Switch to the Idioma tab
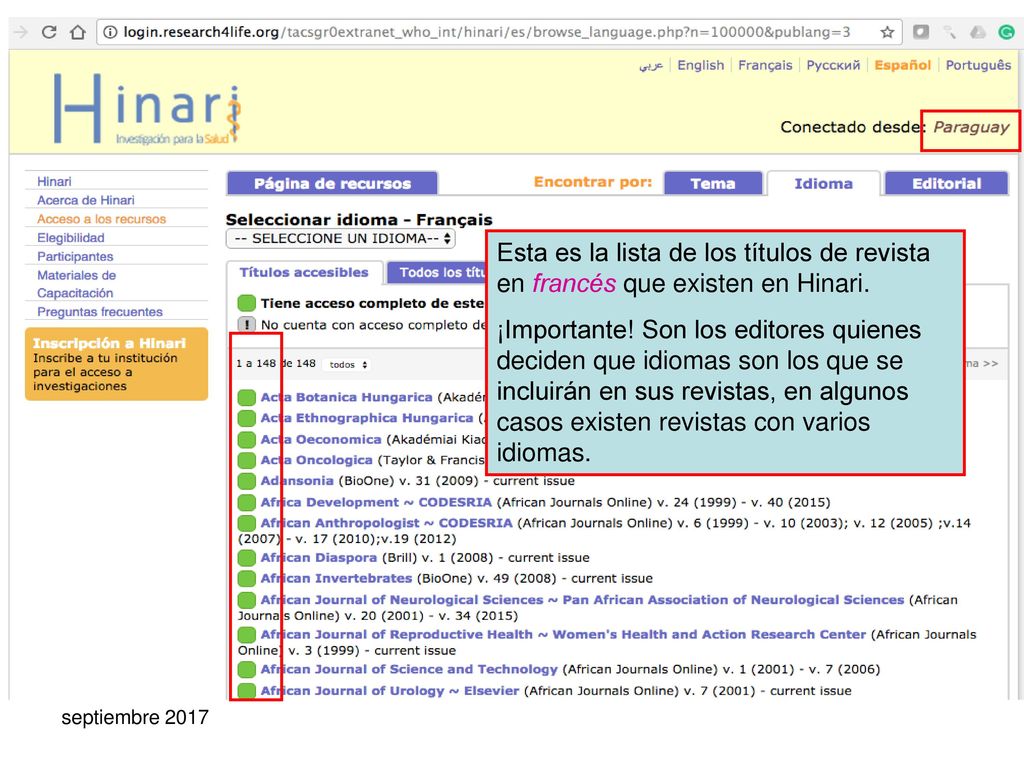1024x768 pixels. point(824,184)
